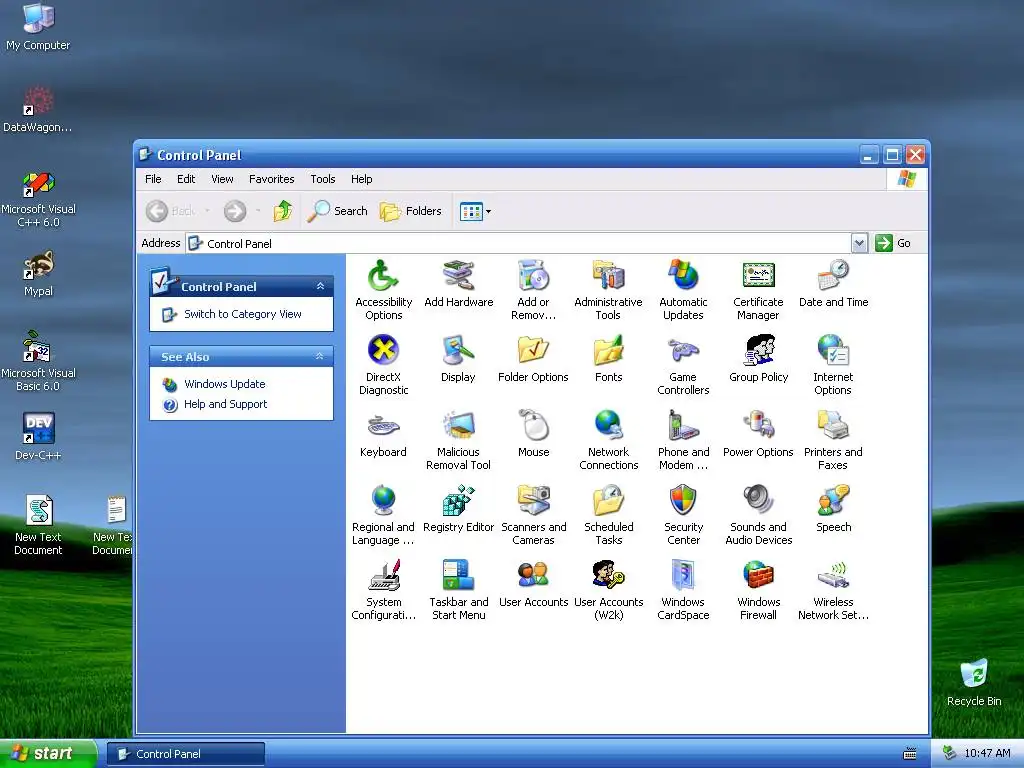Open Scanners and Cameras
Screen dimensions: 1024x768
point(534,515)
